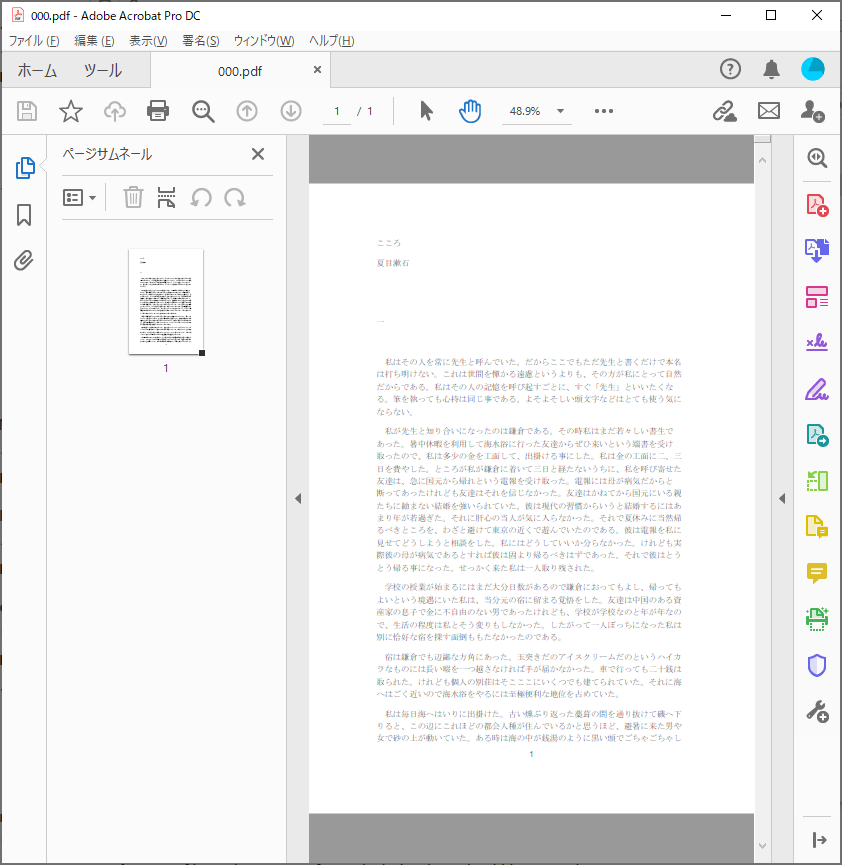Open Scan & OCR tool
This screenshot has width=842, height=865.
[x=817, y=619]
